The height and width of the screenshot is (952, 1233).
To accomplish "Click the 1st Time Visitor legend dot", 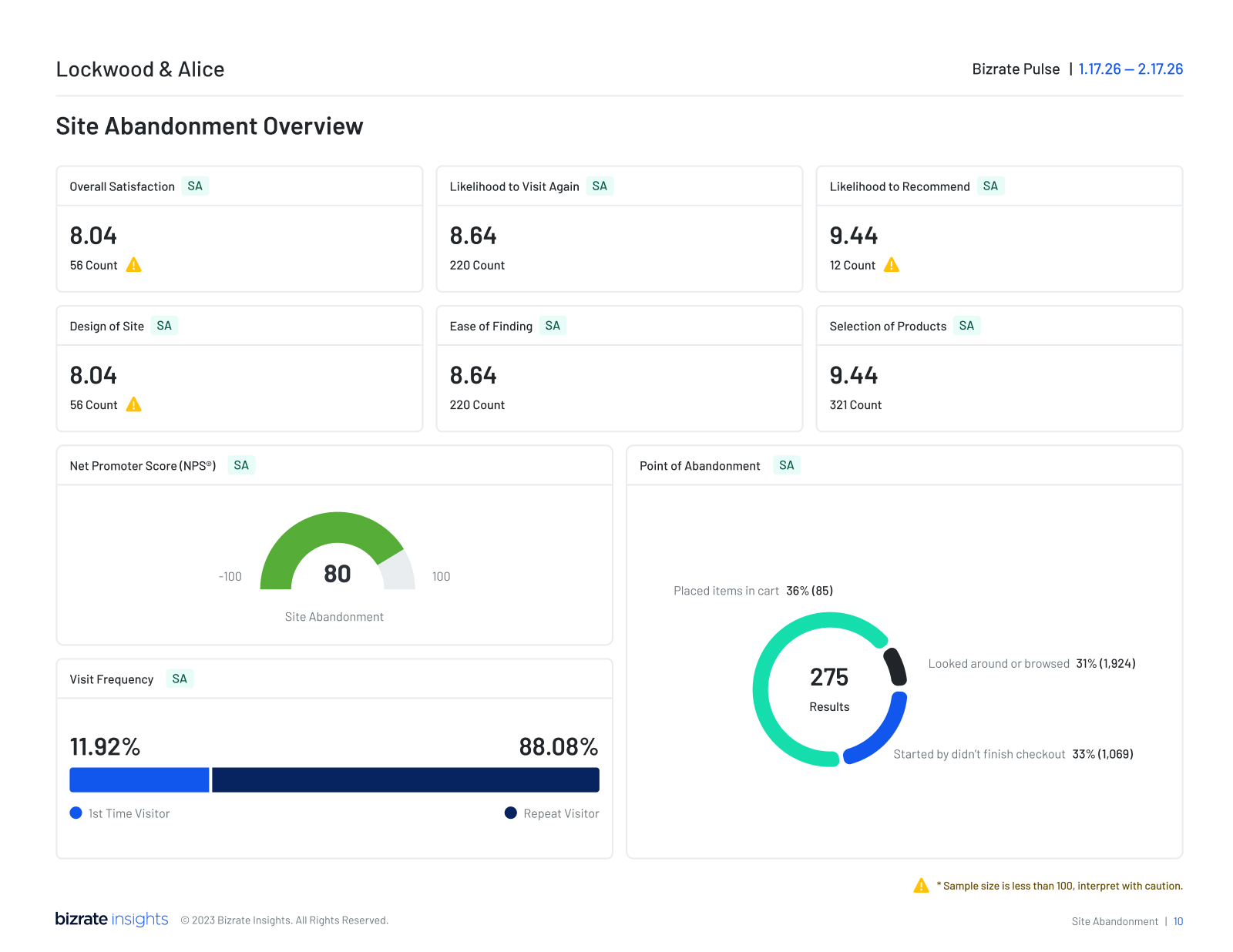I will point(76,813).
